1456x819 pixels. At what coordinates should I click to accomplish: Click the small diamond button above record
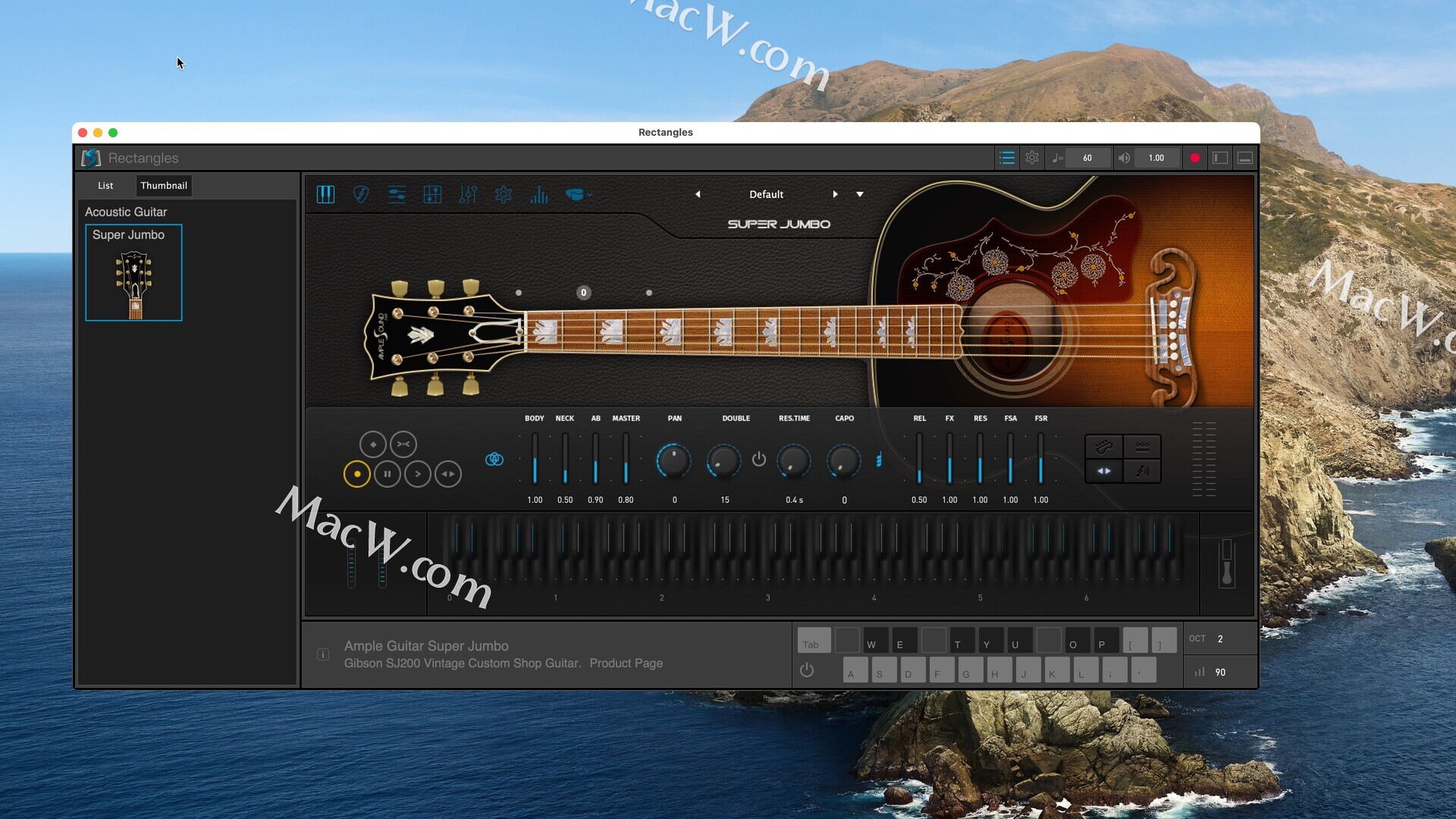coord(372,444)
